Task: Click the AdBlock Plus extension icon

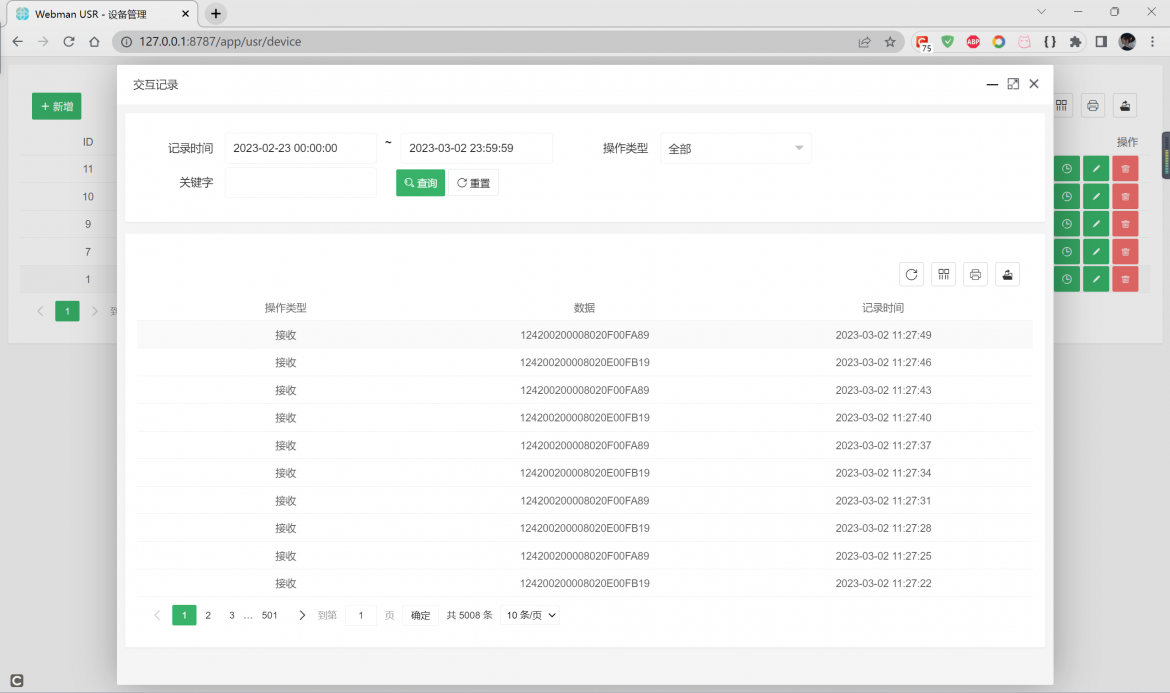Action: pyautogui.click(x=973, y=42)
